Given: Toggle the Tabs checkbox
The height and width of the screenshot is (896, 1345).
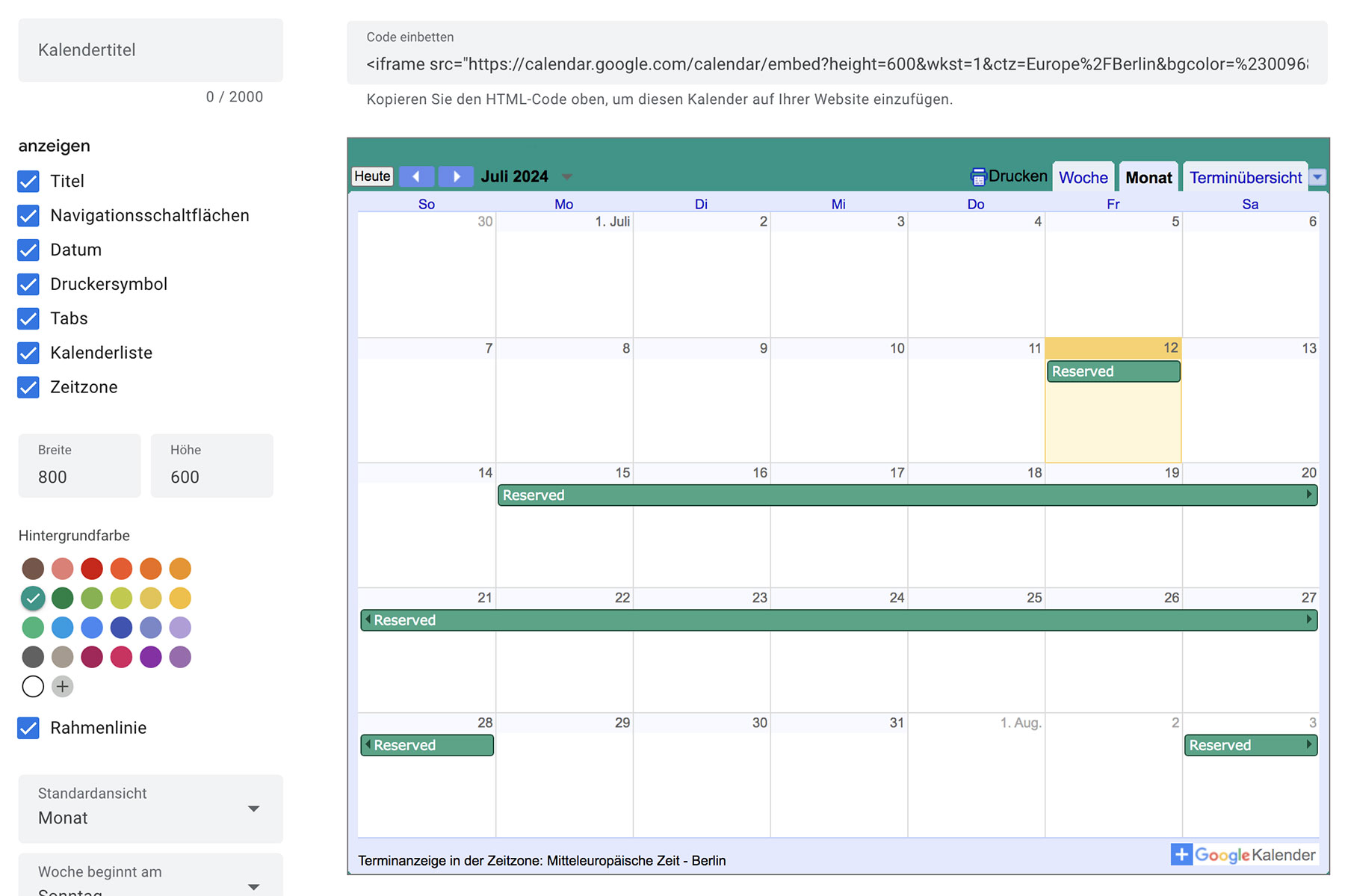Looking at the screenshot, I should pos(28,319).
